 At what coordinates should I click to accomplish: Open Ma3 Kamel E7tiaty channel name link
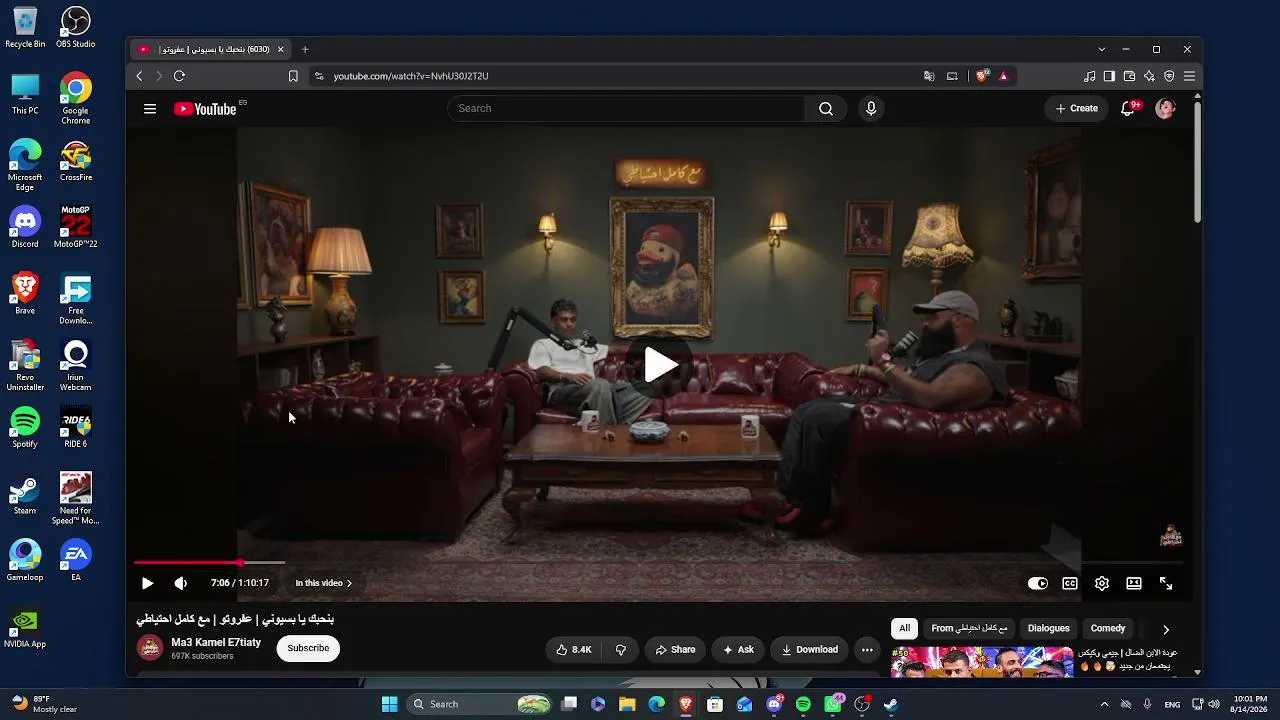tap(216, 642)
